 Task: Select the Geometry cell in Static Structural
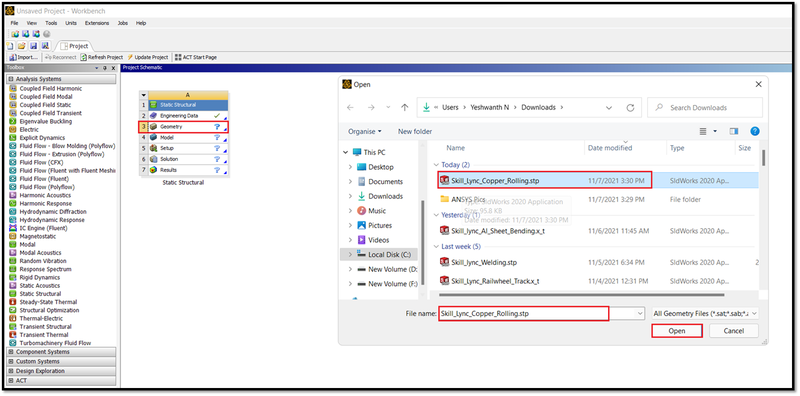click(x=184, y=127)
